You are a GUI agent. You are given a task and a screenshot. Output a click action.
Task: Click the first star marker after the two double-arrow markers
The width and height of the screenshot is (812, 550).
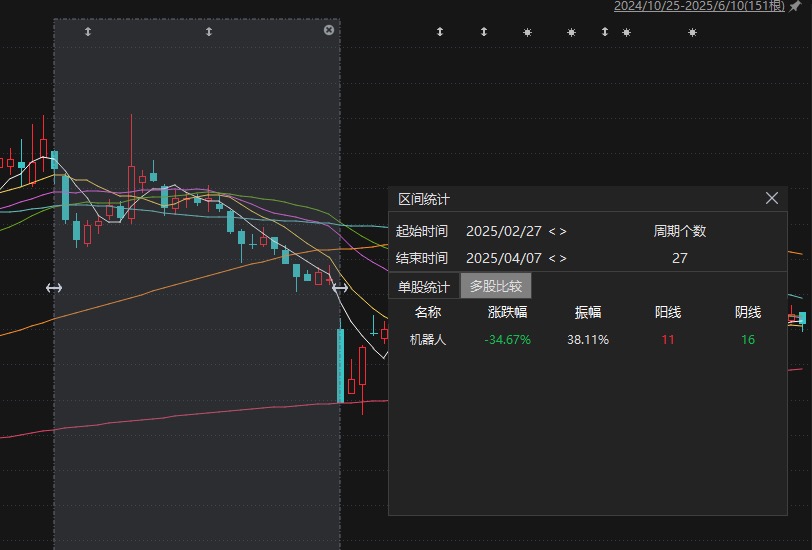click(x=527, y=33)
